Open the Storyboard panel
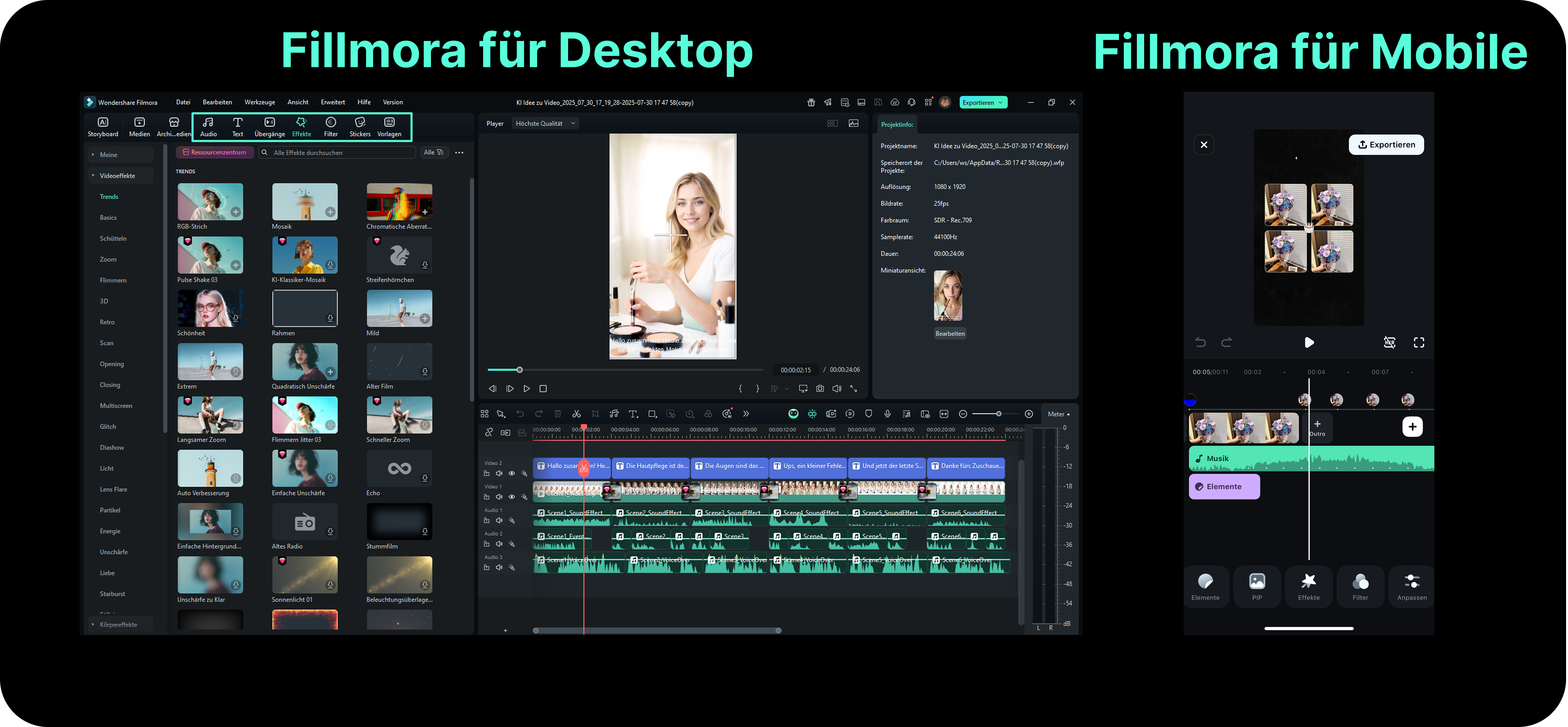This screenshot has width=1568, height=727. [103, 127]
